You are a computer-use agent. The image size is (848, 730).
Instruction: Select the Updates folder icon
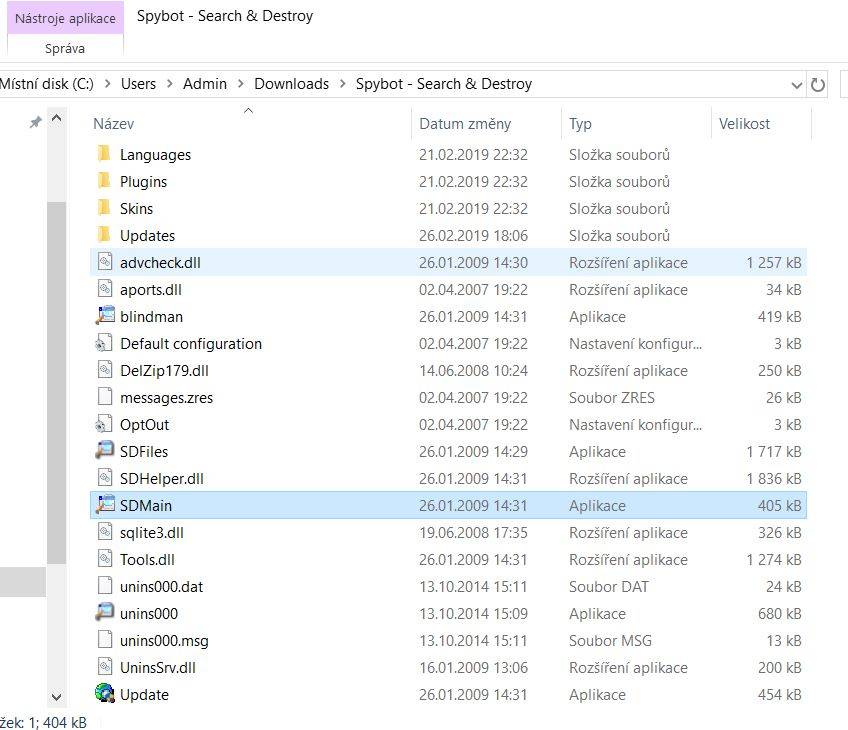(104, 235)
